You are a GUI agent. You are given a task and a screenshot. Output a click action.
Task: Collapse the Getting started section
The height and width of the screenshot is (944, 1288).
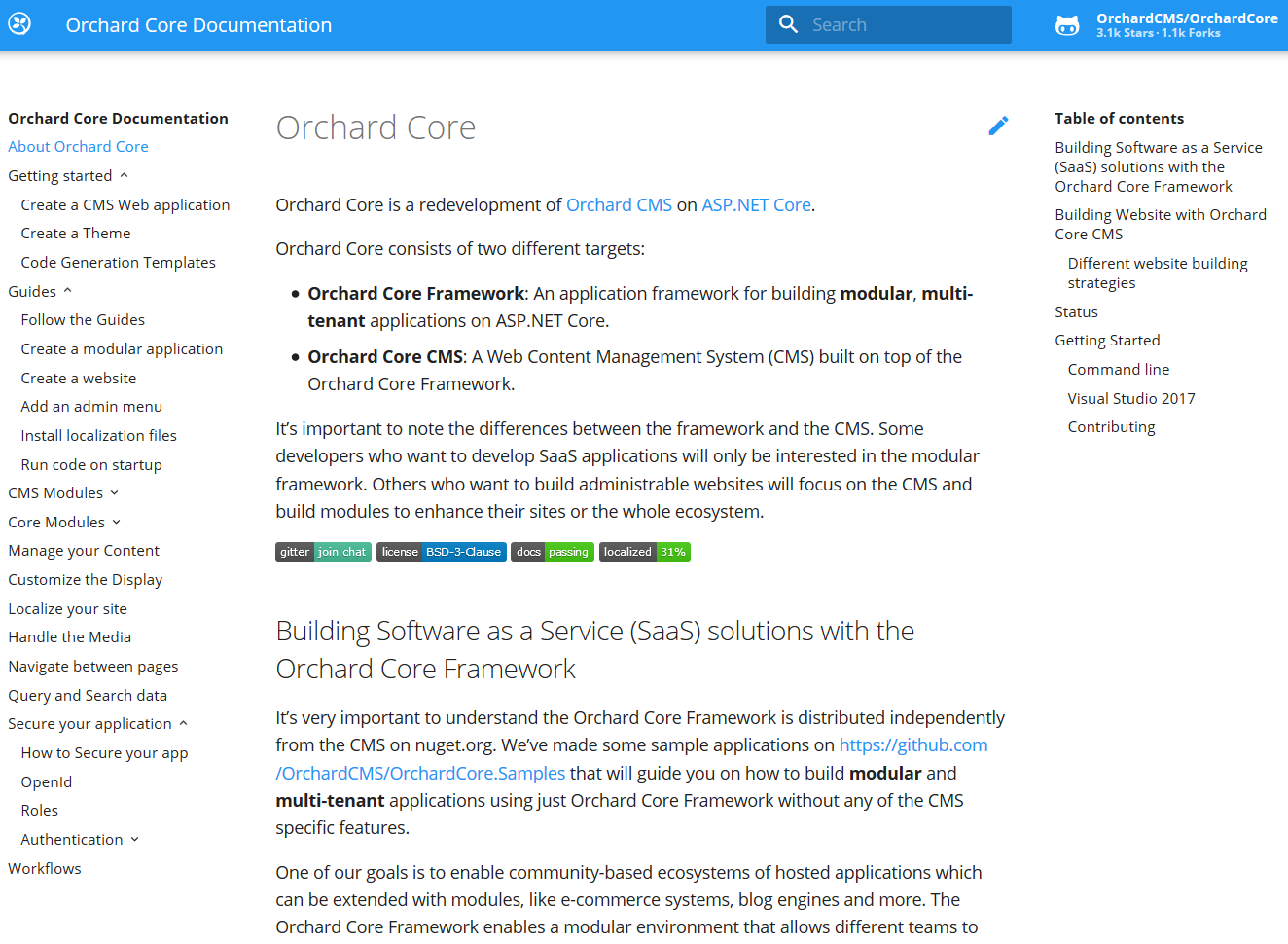click(x=68, y=176)
